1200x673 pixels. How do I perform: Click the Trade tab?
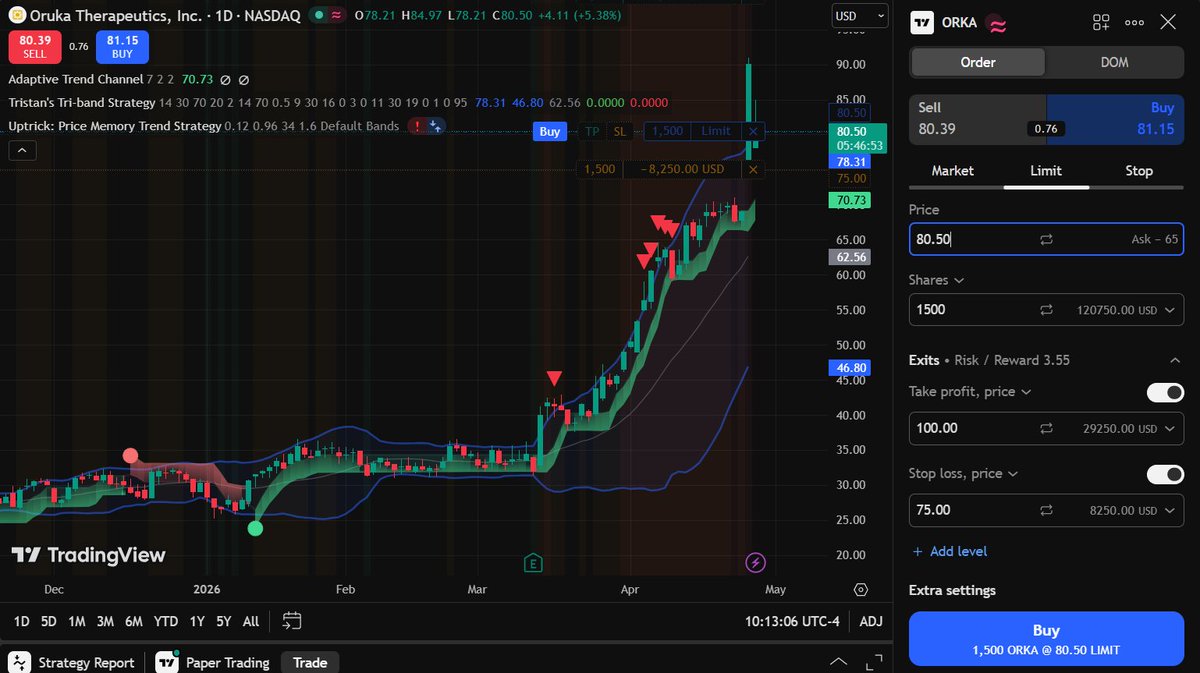(310, 662)
